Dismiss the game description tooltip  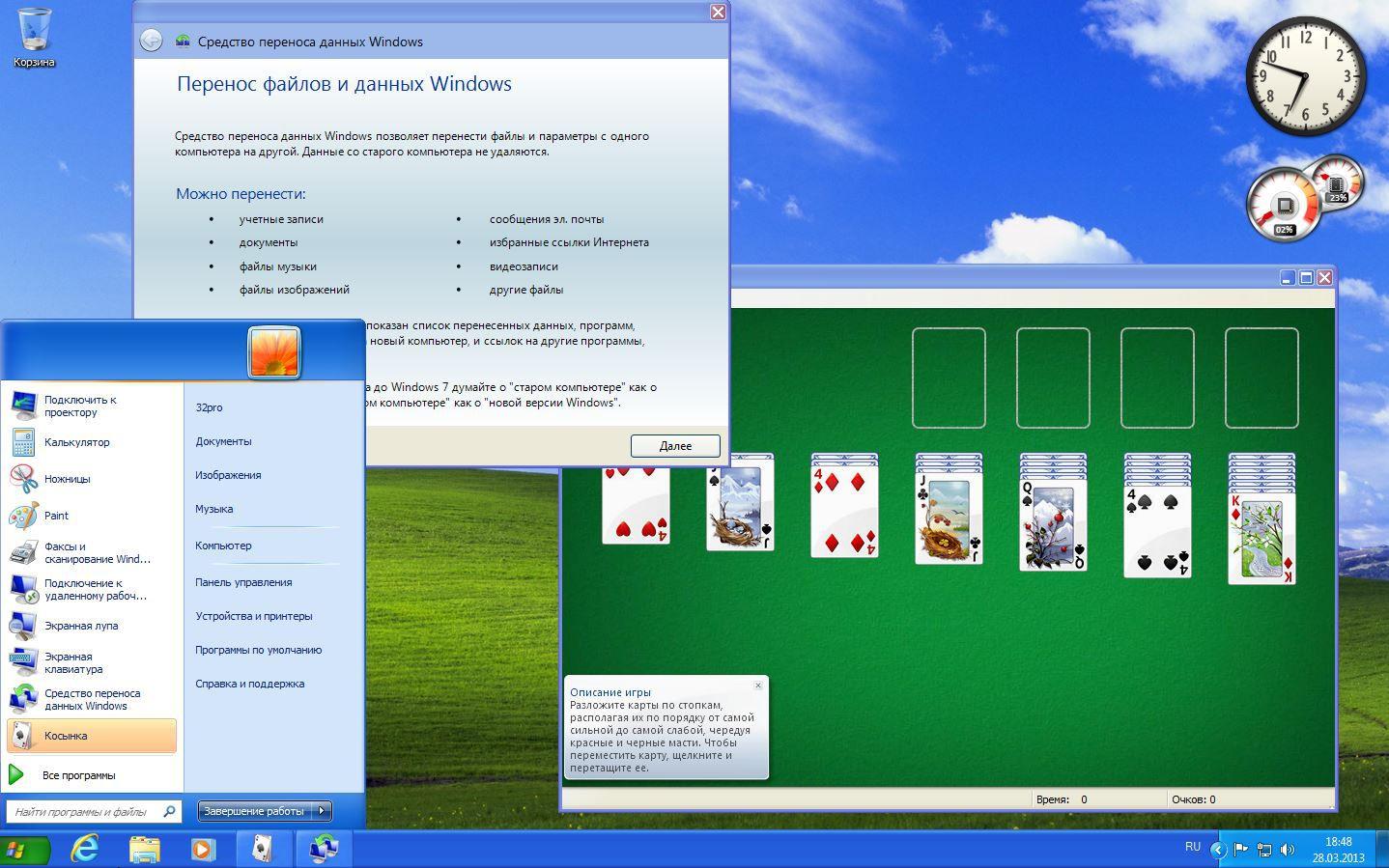tap(758, 686)
